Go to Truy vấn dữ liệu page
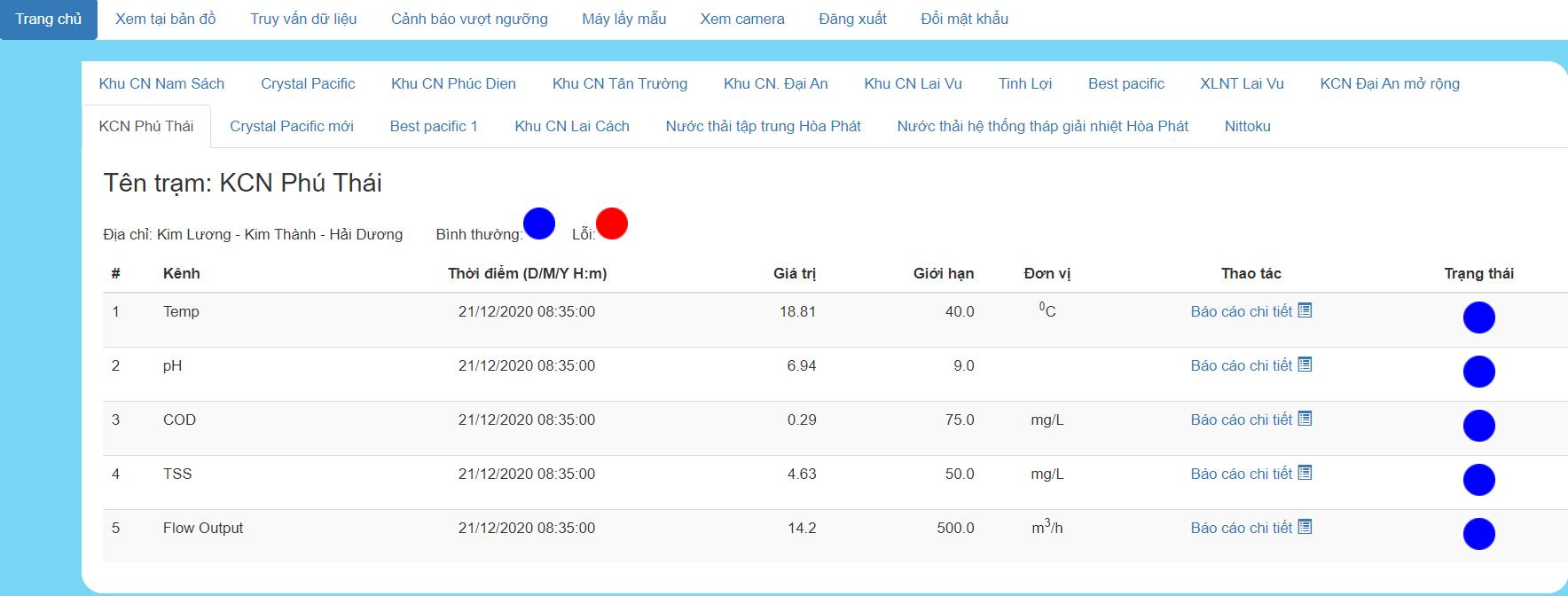This screenshot has width=1568, height=596. click(x=303, y=19)
